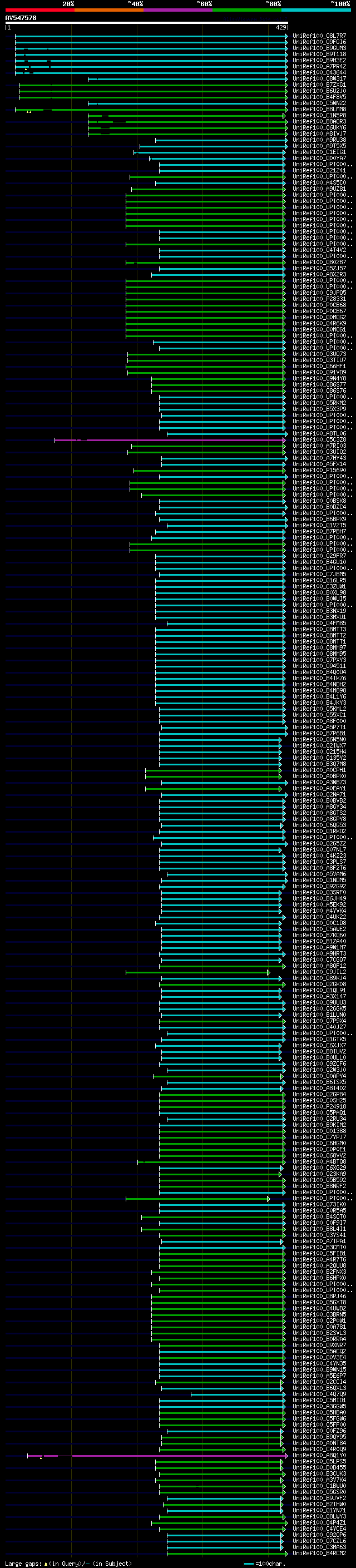
Task: Select the UniRef100_C7JBM5 label
Action: click(x=319, y=574)
